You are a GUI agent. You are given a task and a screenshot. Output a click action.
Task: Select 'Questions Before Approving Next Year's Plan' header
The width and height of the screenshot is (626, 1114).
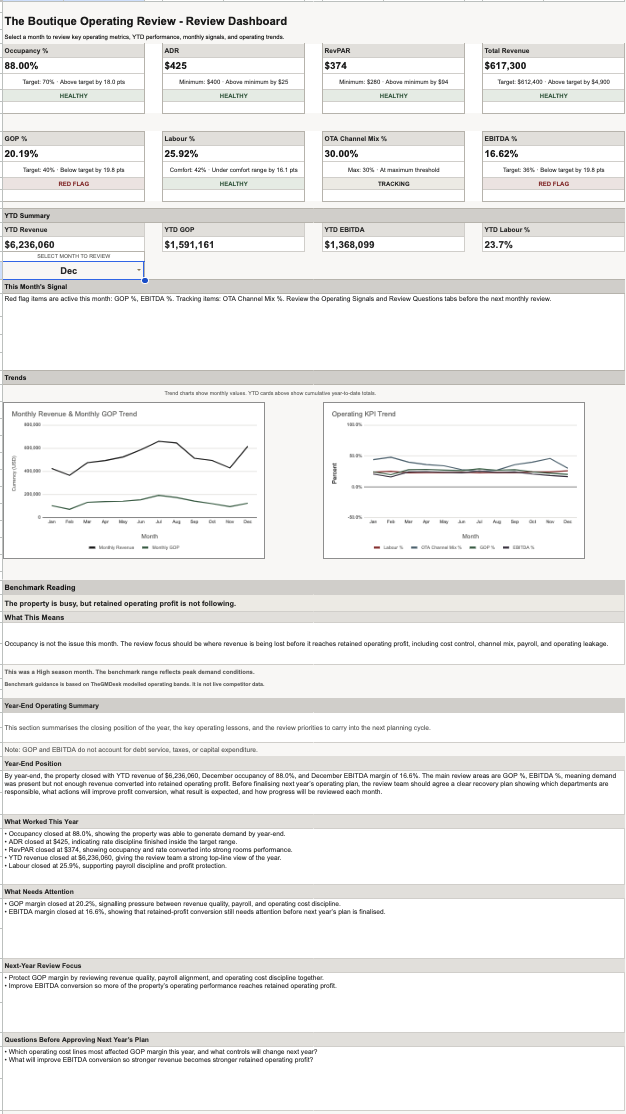[x=313, y=1039]
